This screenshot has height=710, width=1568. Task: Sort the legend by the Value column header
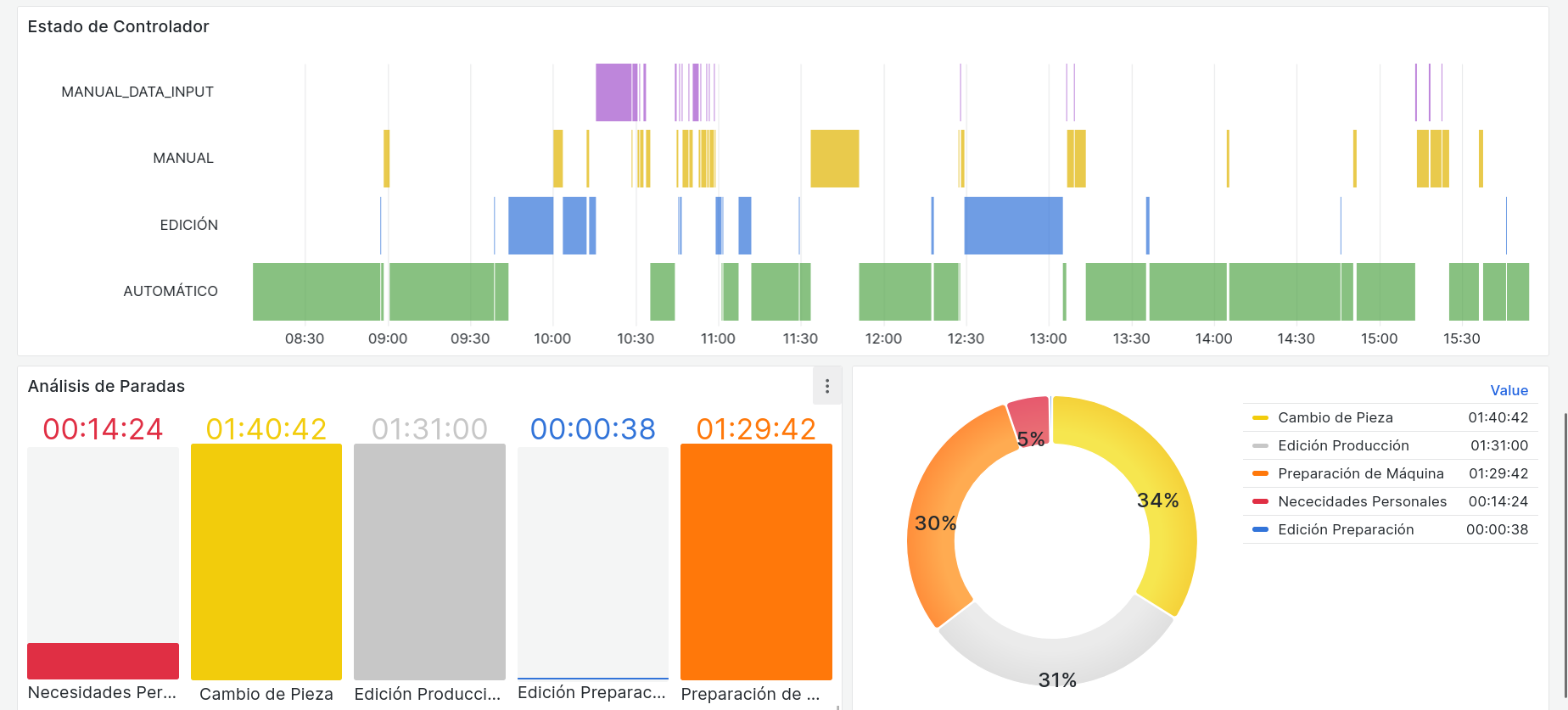coord(1509,390)
